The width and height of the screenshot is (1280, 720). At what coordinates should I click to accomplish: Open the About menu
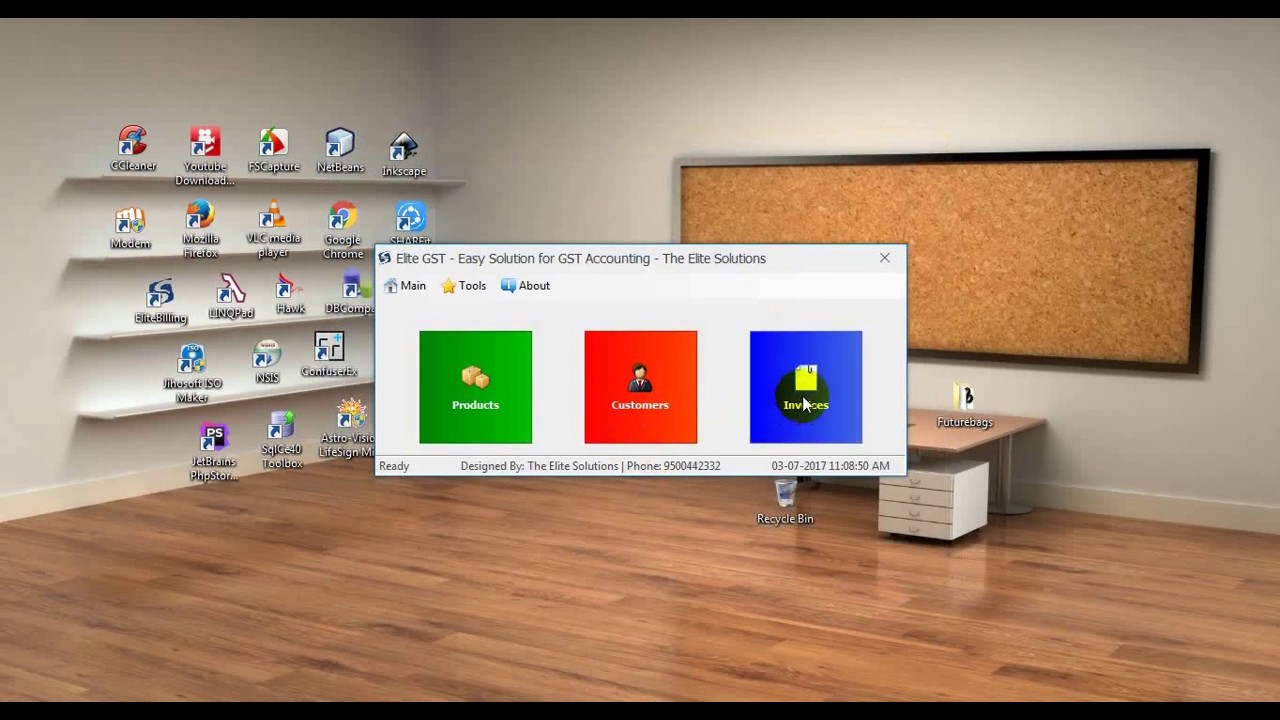click(x=525, y=286)
